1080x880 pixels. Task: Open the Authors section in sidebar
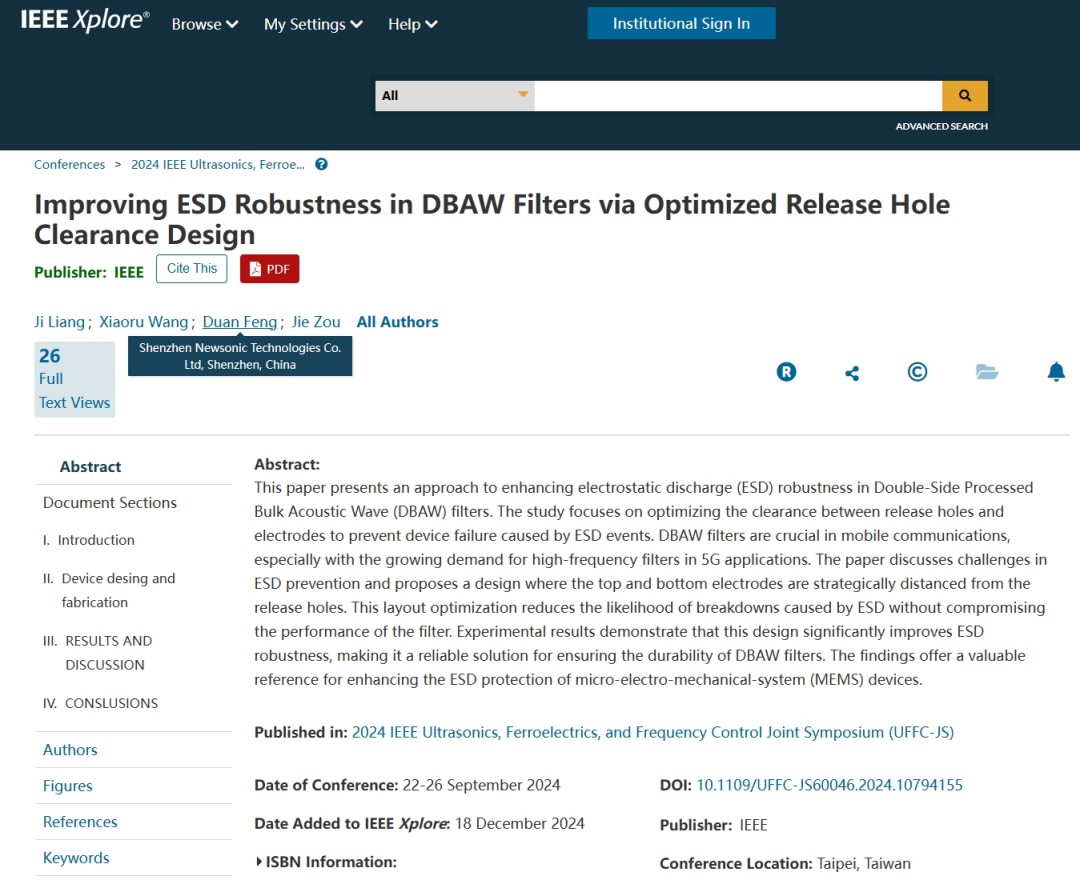pos(70,750)
